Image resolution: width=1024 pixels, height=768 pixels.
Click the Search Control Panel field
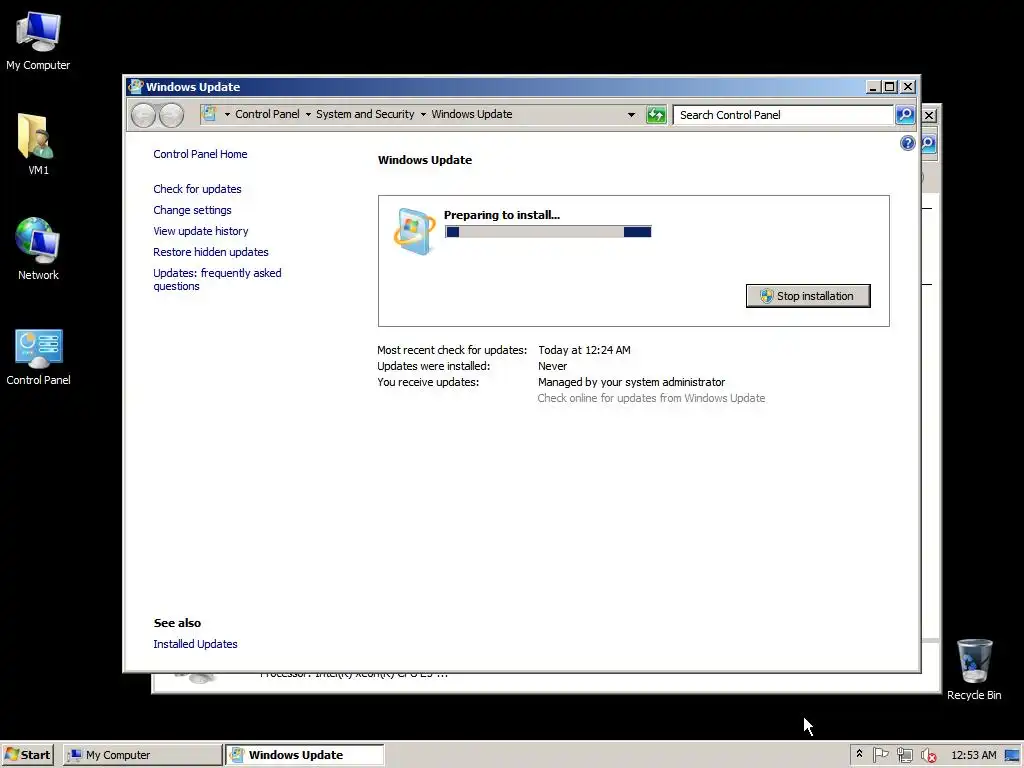point(783,115)
